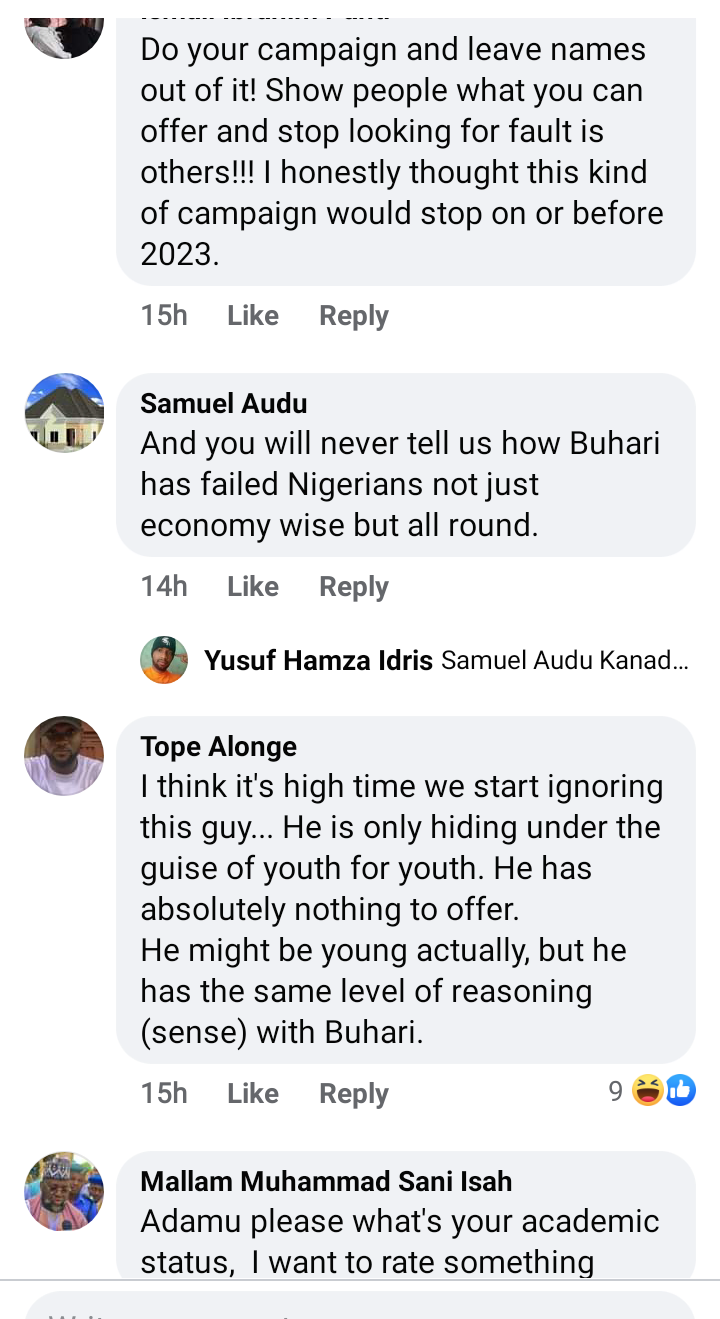The width and height of the screenshot is (720, 1319).
Task: Open Tope Alonge's name link
Action: 219,746
